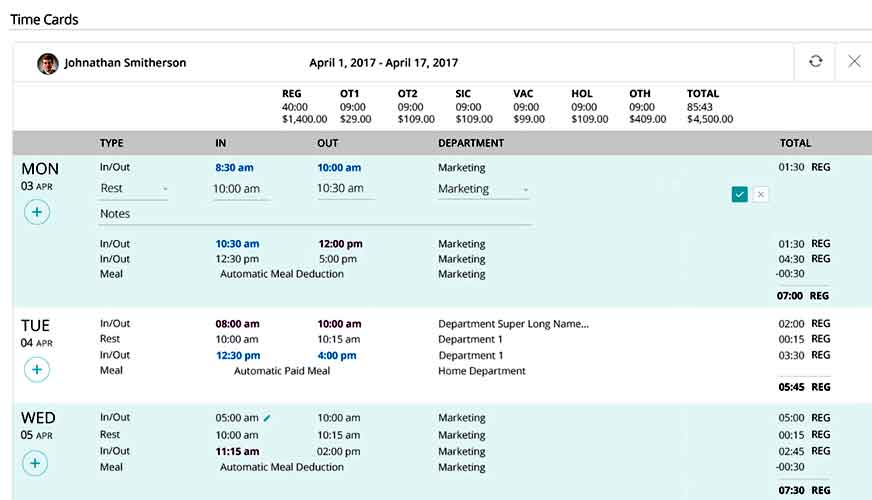Edit the 10:00 am In time field
The width and height of the screenshot is (872, 500).
click(240, 189)
